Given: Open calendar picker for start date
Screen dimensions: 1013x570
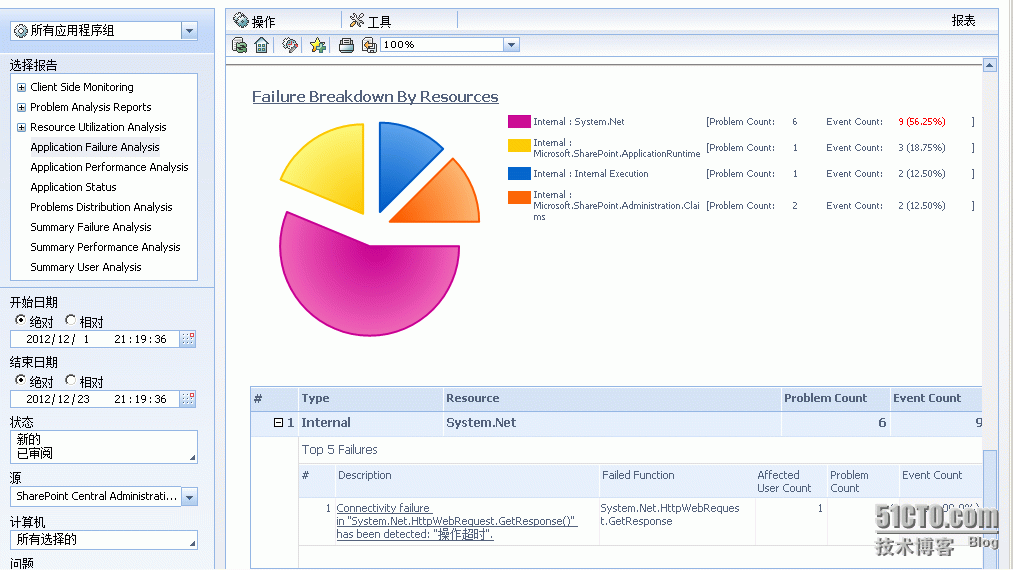Looking at the screenshot, I should click(x=187, y=339).
